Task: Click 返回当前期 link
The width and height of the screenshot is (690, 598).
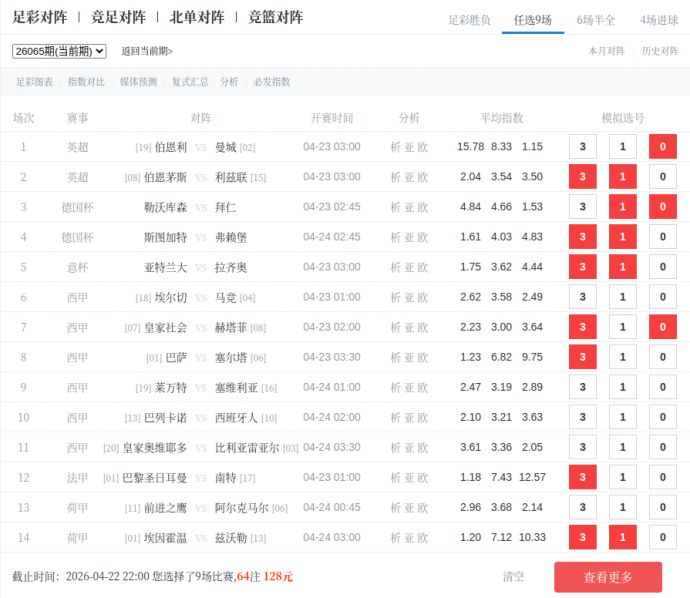Action: (x=147, y=51)
